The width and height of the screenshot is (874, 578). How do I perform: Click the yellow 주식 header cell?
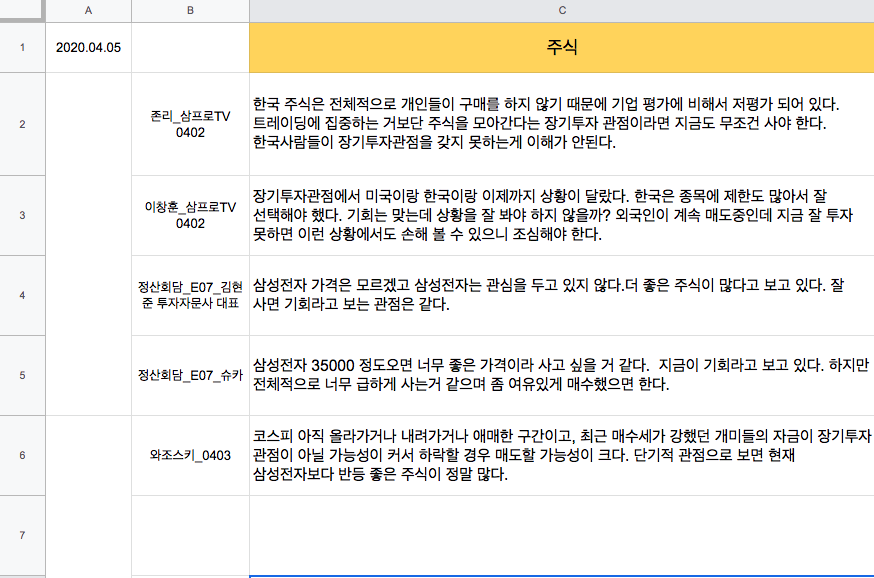(562, 47)
